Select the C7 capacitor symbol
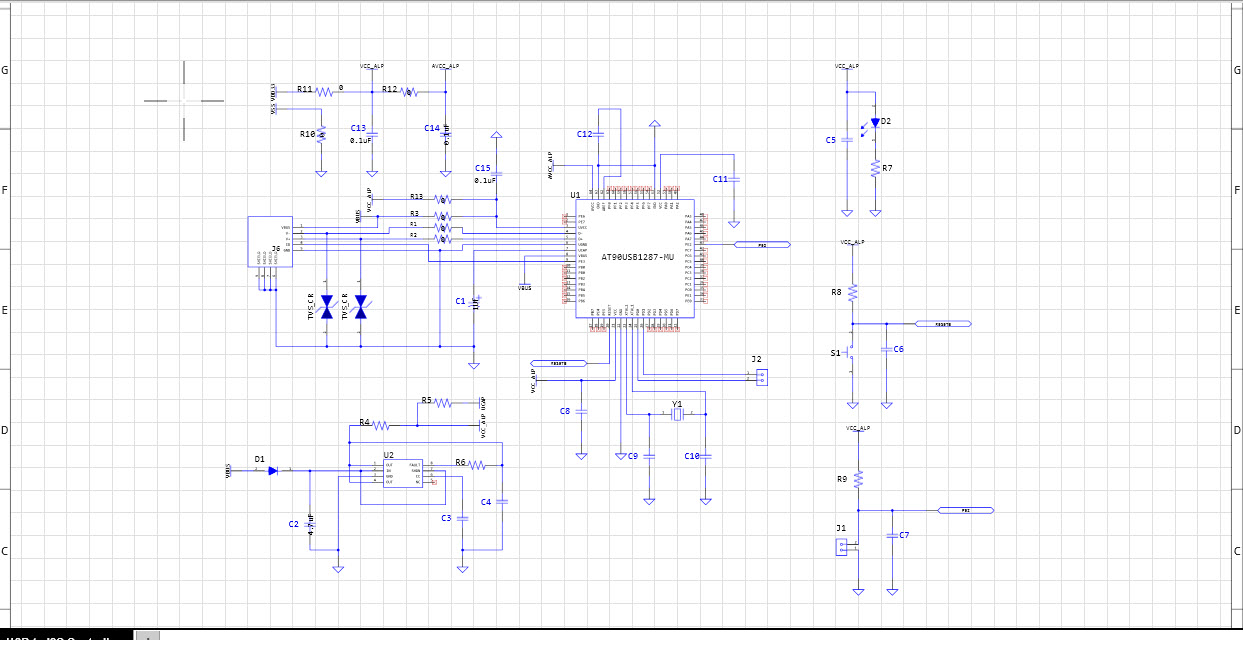This screenshot has height=656, width=1243. coord(892,535)
